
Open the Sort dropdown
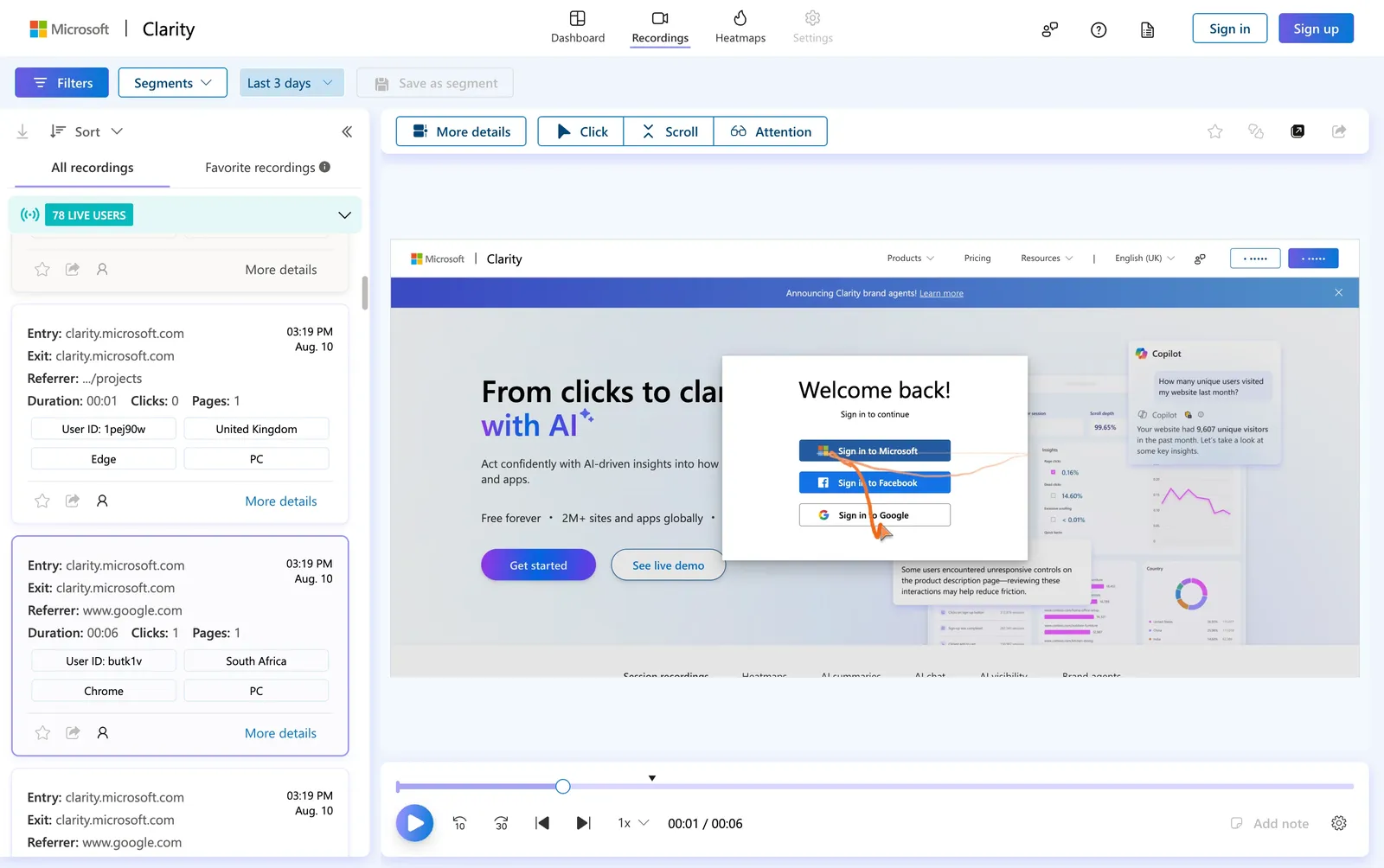[x=86, y=131]
